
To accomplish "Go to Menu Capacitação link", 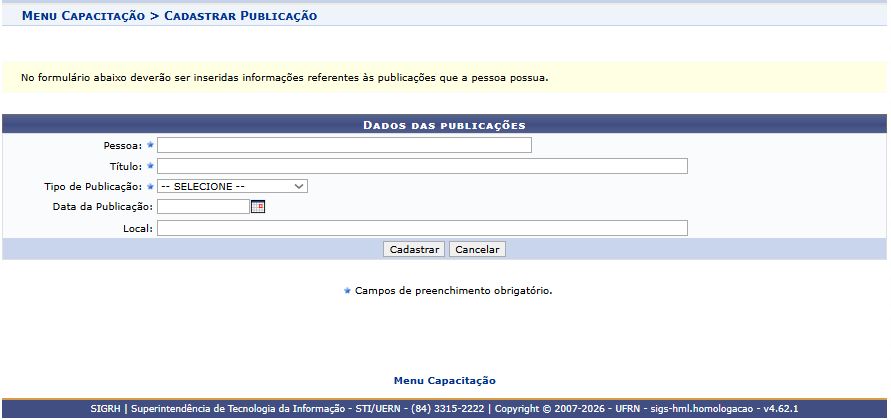I will coord(445,381).
